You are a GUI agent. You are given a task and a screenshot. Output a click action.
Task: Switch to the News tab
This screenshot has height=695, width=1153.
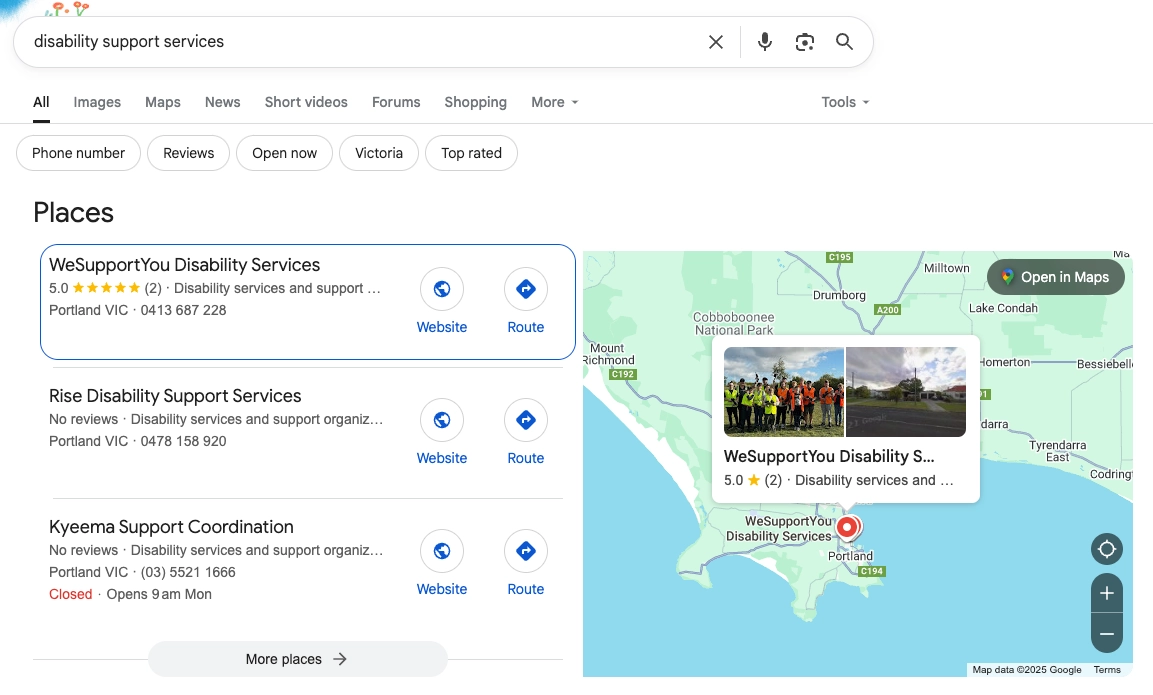[x=222, y=102]
